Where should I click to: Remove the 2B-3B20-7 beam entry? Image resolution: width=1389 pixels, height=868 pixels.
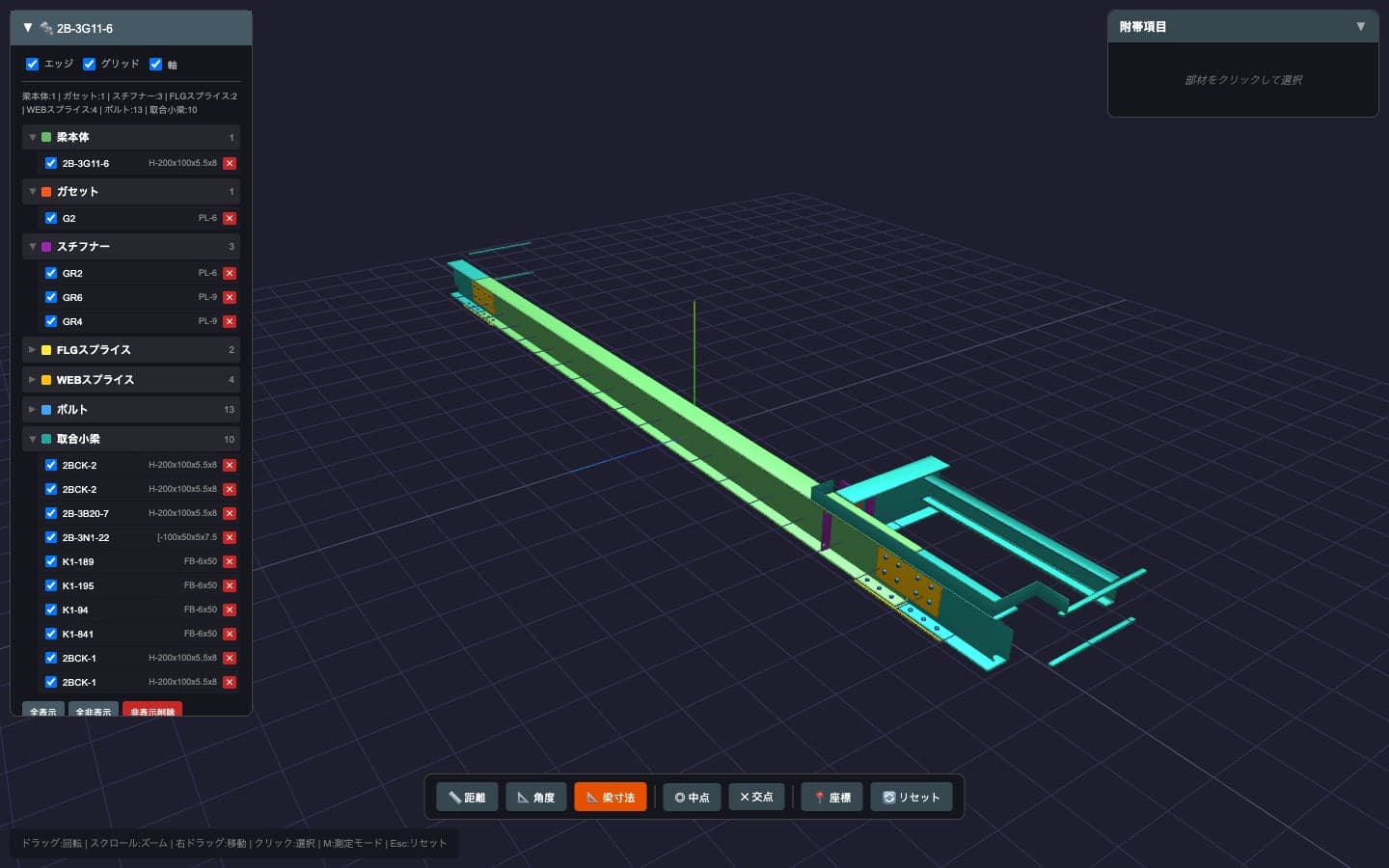(x=230, y=513)
